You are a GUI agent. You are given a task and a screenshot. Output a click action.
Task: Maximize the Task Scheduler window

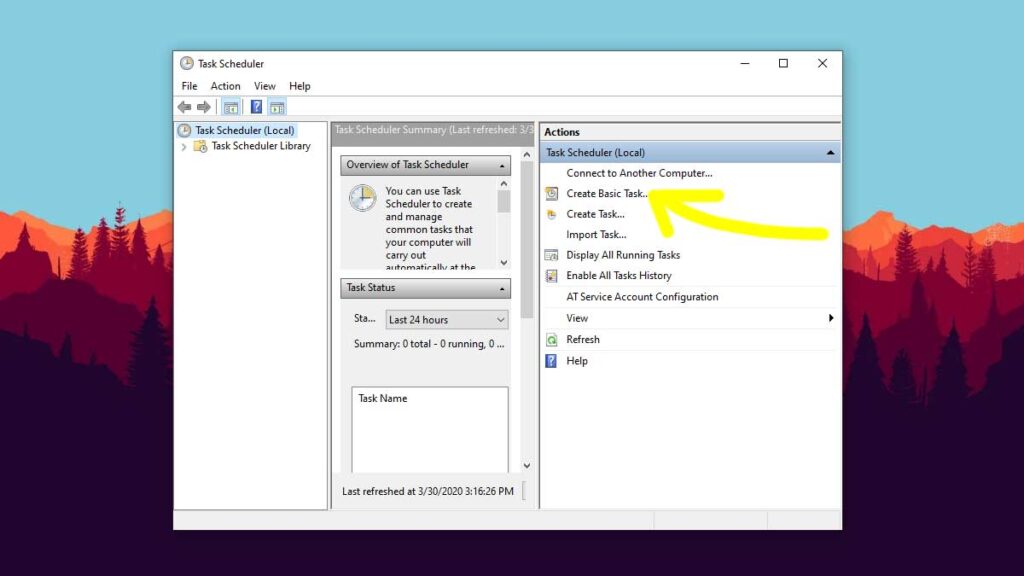pyautogui.click(x=783, y=63)
